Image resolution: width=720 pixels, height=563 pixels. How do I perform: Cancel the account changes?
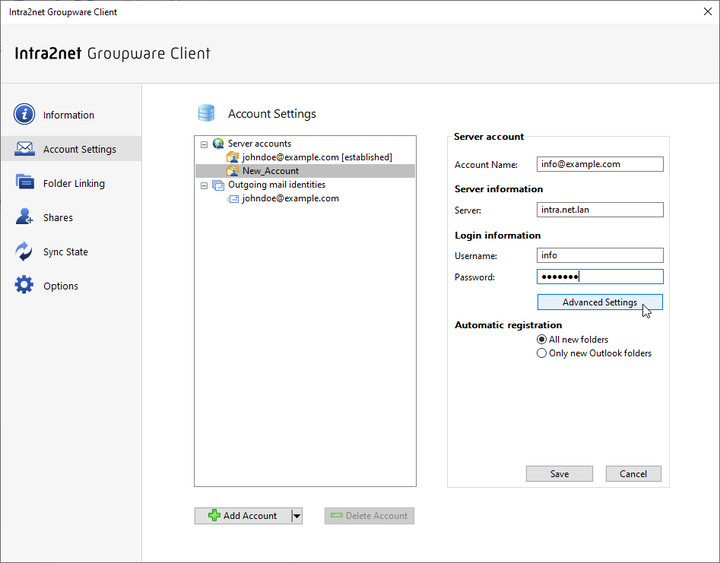click(x=633, y=473)
